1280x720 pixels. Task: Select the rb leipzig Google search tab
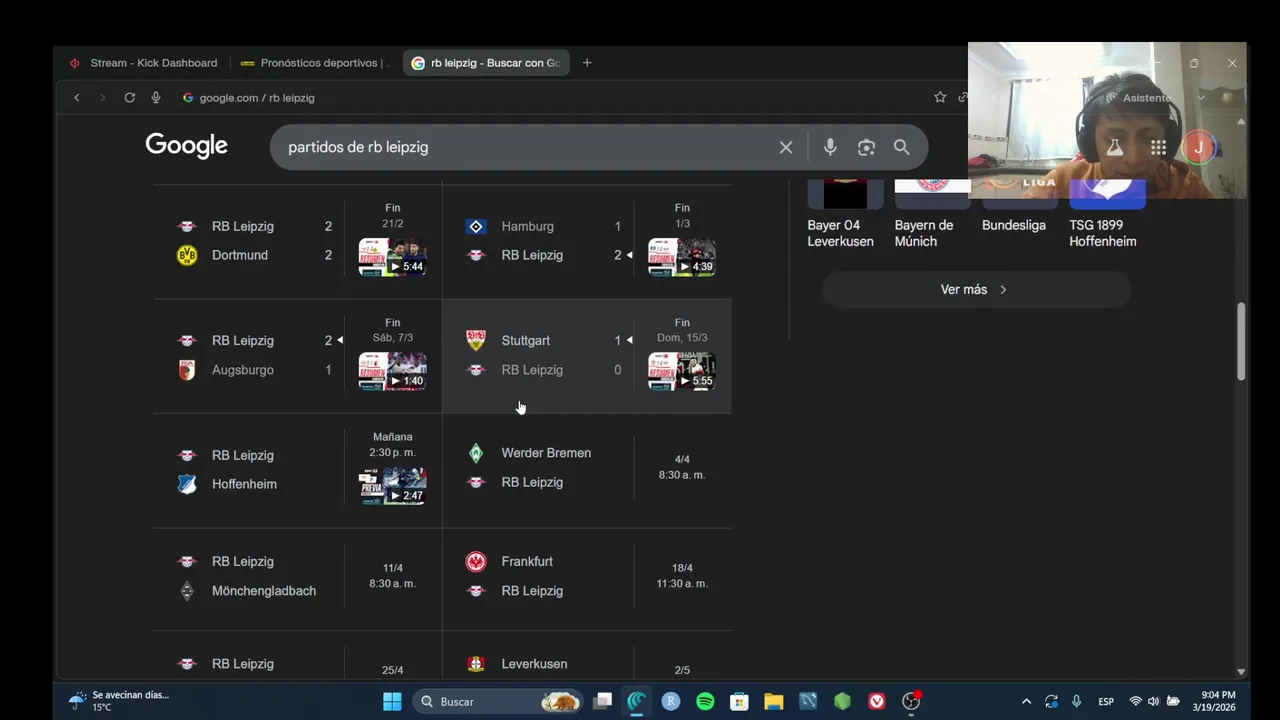pyautogui.click(x=486, y=63)
